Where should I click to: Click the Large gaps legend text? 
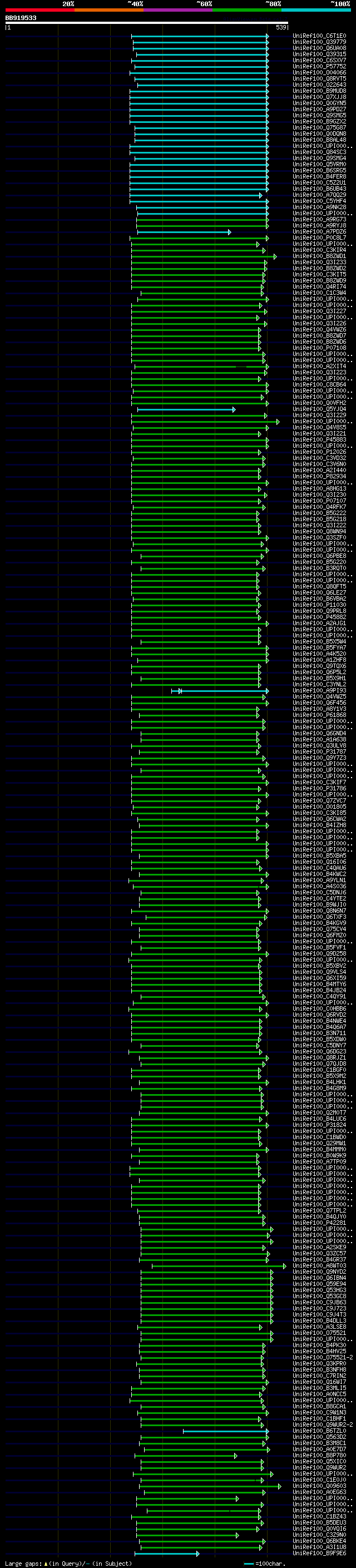(x=69, y=1563)
